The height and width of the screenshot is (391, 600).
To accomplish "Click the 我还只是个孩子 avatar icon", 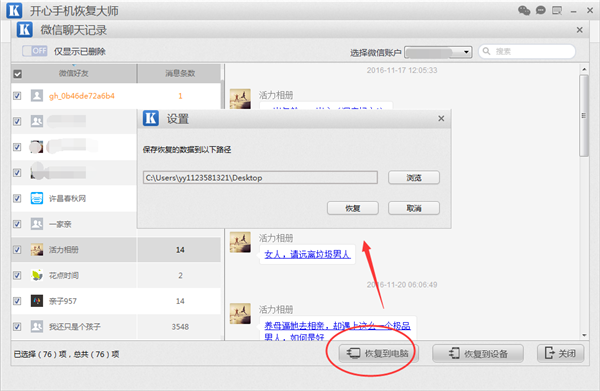I will [x=37, y=326].
